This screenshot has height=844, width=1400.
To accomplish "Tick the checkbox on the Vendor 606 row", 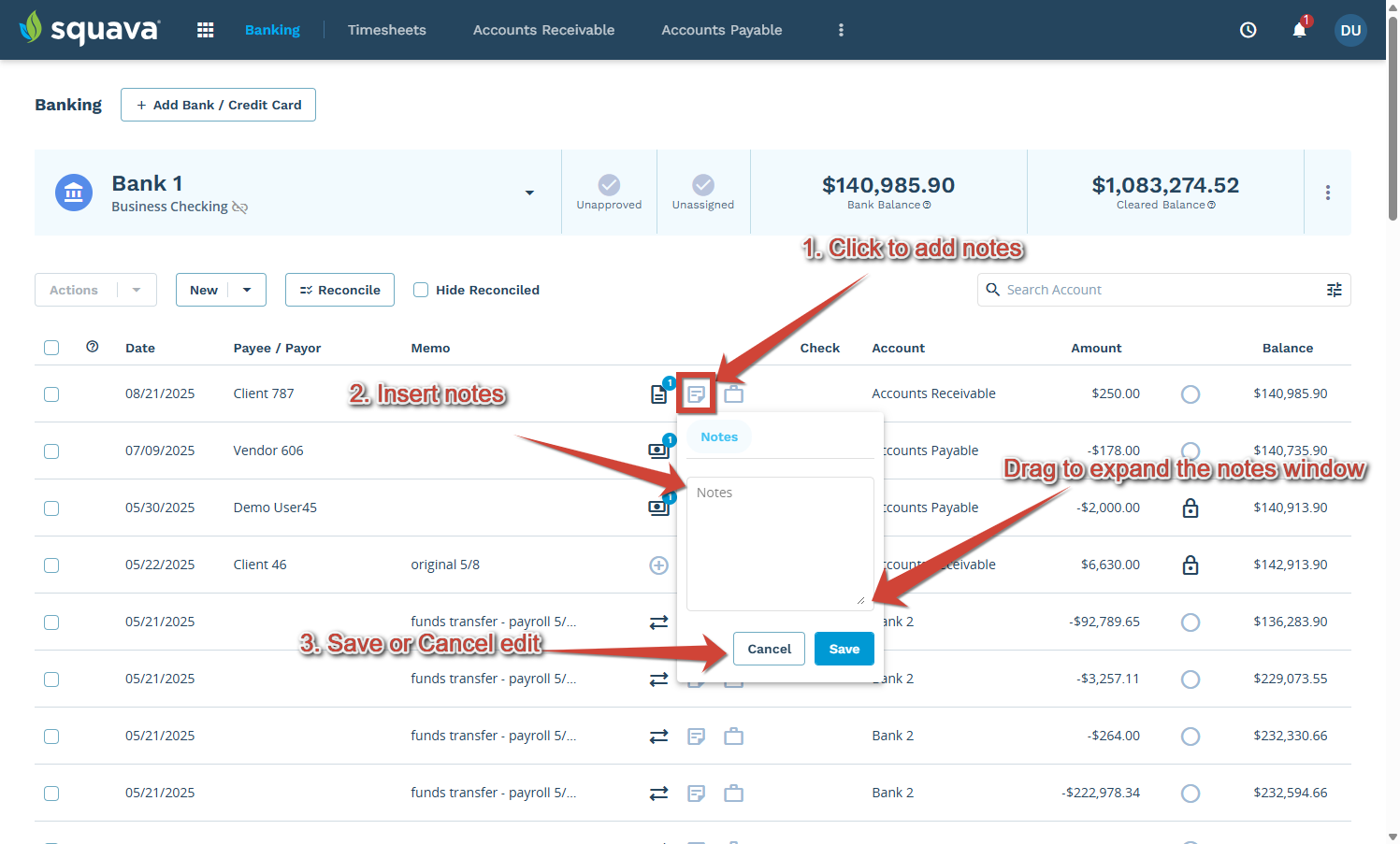I will (51, 451).
